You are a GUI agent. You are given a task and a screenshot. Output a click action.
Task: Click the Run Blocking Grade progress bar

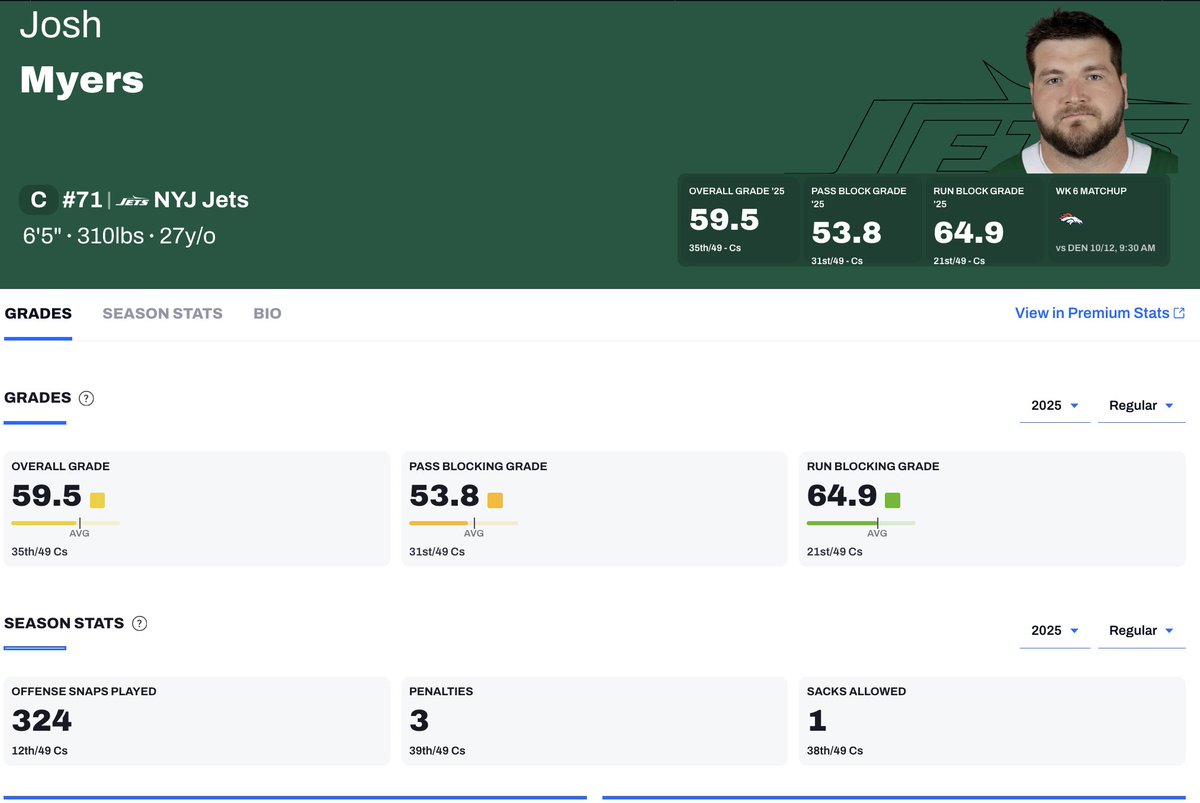[861, 522]
